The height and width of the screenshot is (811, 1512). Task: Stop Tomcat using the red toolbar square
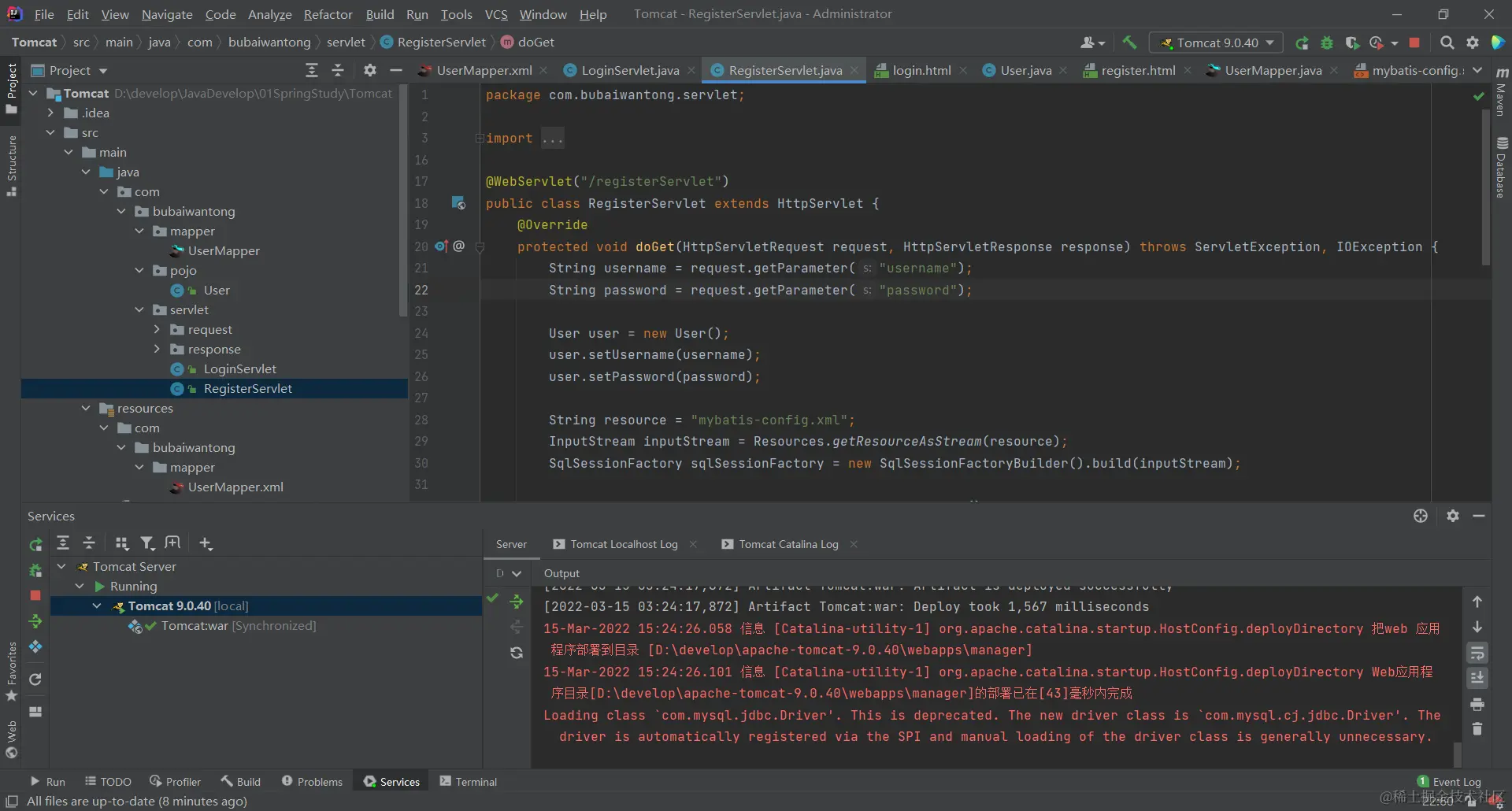(x=1414, y=43)
